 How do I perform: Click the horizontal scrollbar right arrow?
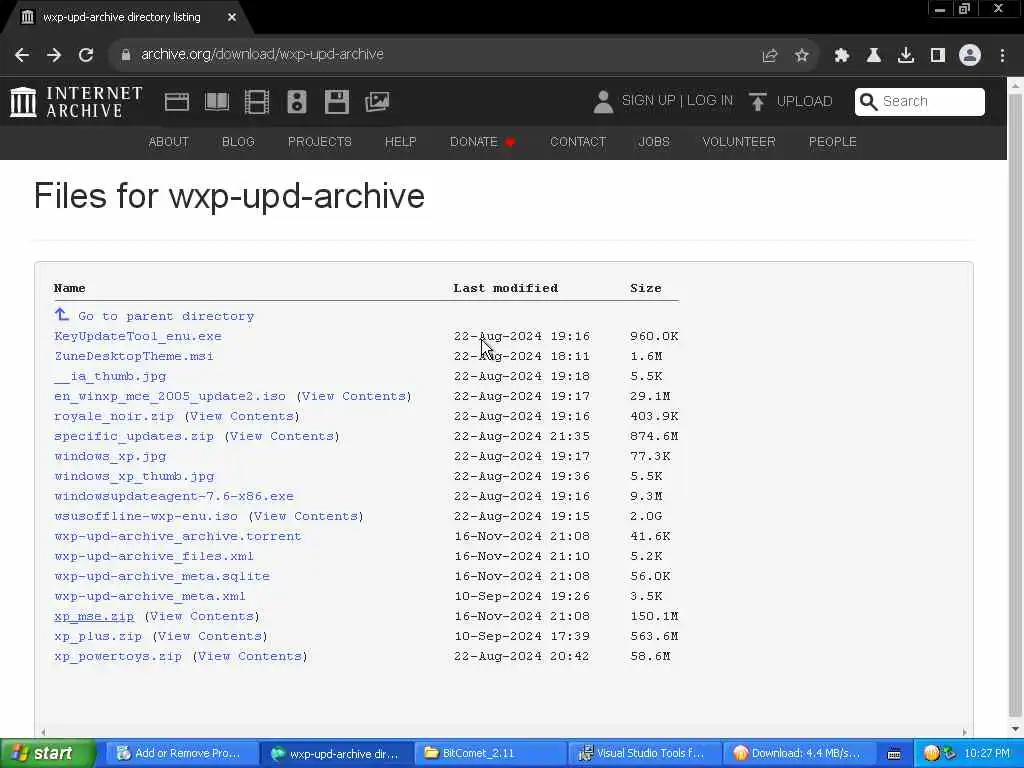click(x=965, y=732)
